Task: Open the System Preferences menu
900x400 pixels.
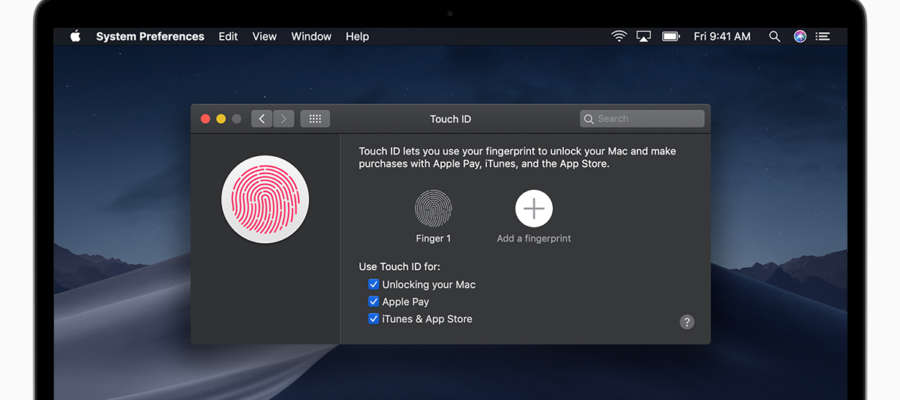Action: click(150, 36)
